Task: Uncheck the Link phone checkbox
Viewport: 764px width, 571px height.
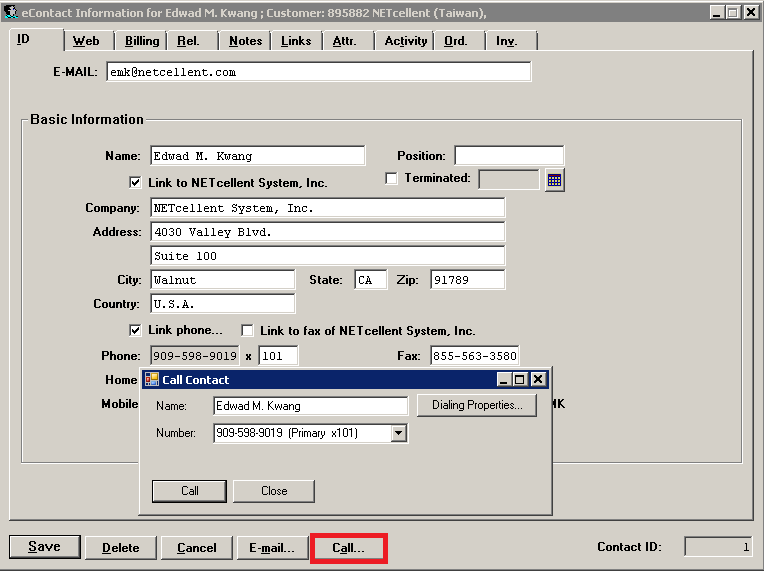Action: [x=135, y=330]
